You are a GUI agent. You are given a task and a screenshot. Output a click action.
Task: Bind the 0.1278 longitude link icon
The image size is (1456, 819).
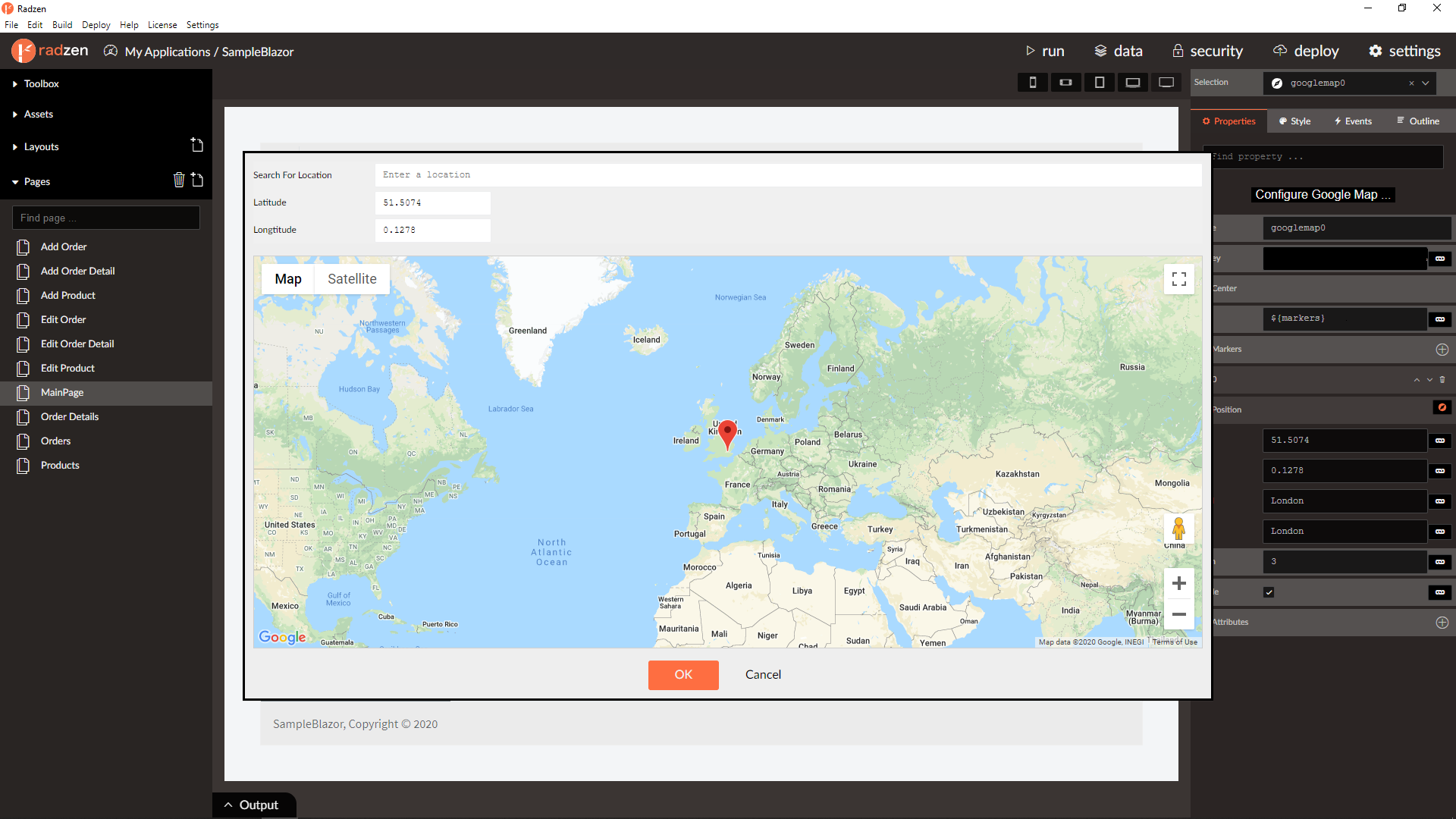coord(1440,471)
